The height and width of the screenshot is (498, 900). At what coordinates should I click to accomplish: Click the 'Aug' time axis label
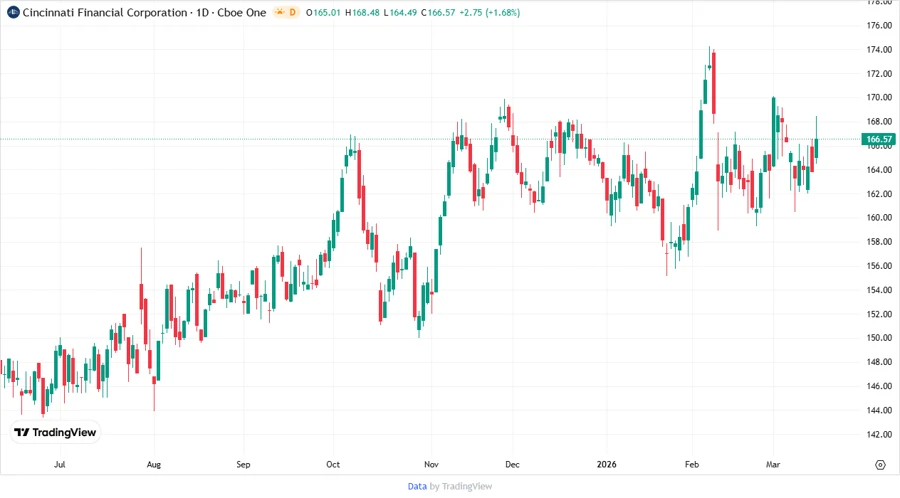(x=153, y=464)
